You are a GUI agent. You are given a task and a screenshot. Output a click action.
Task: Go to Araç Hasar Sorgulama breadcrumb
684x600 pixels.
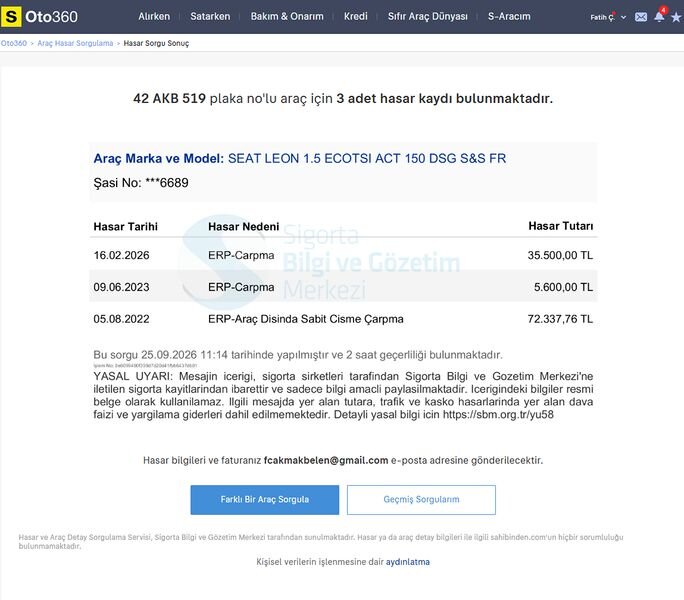pyautogui.click(x=75, y=43)
